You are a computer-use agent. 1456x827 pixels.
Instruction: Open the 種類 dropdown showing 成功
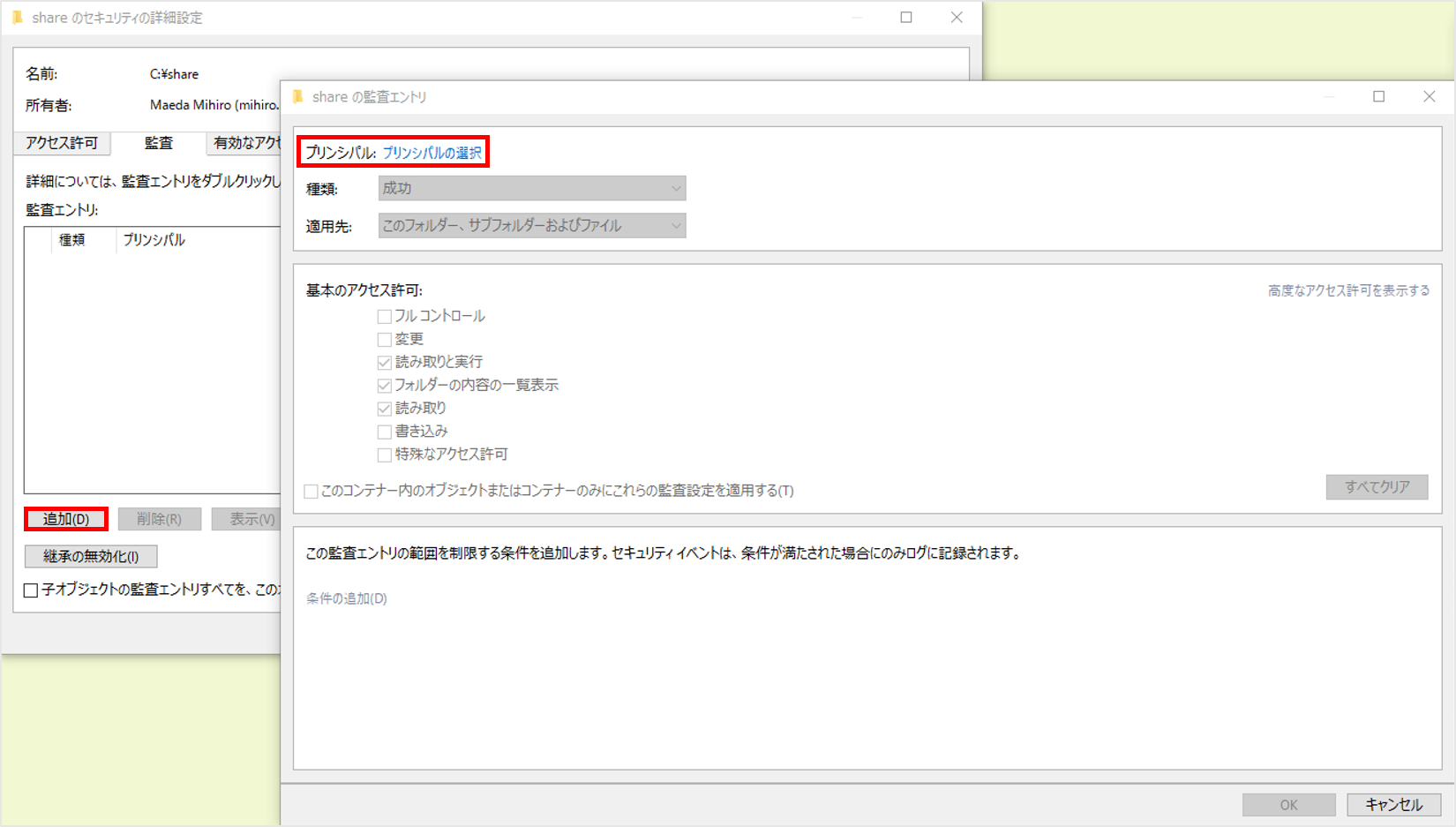click(532, 188)
